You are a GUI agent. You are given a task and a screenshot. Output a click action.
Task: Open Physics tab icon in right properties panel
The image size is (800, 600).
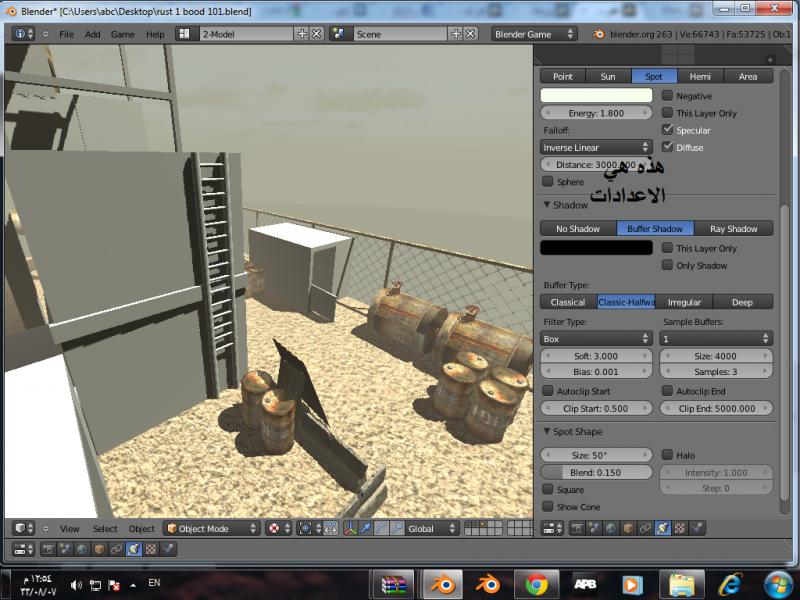click(697, 528)
